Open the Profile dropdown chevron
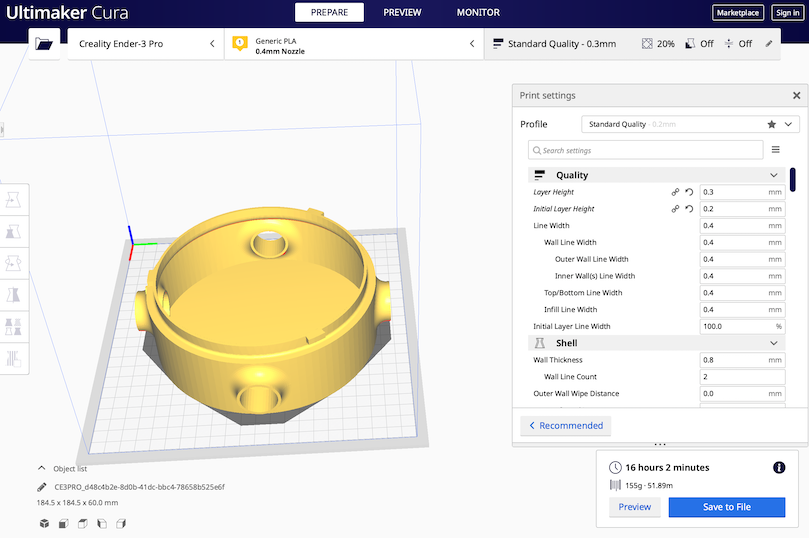Viewport: 809px width, 538px height. point(788,124)
